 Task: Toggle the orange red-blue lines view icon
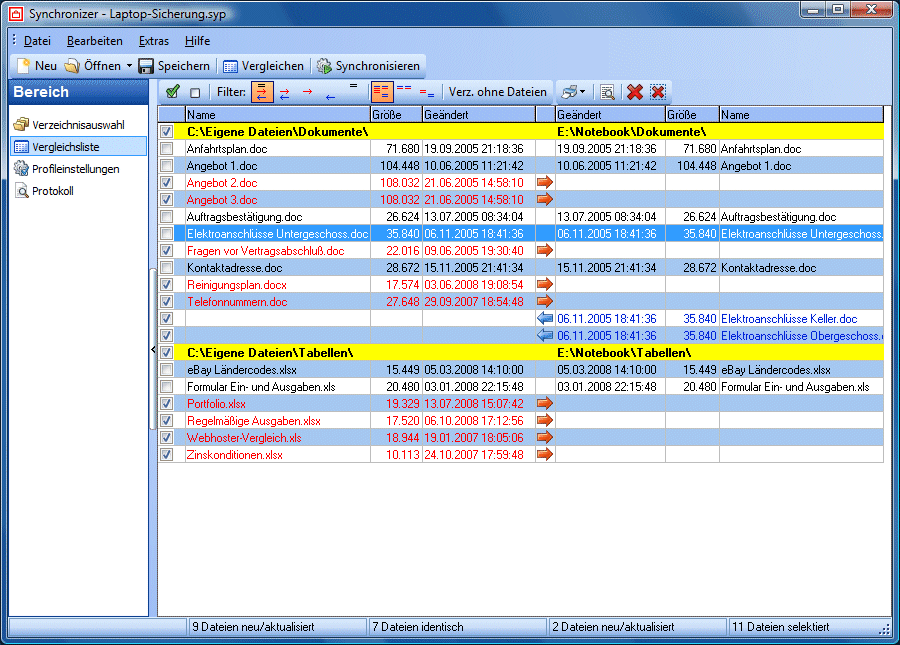tap(382, 92)
